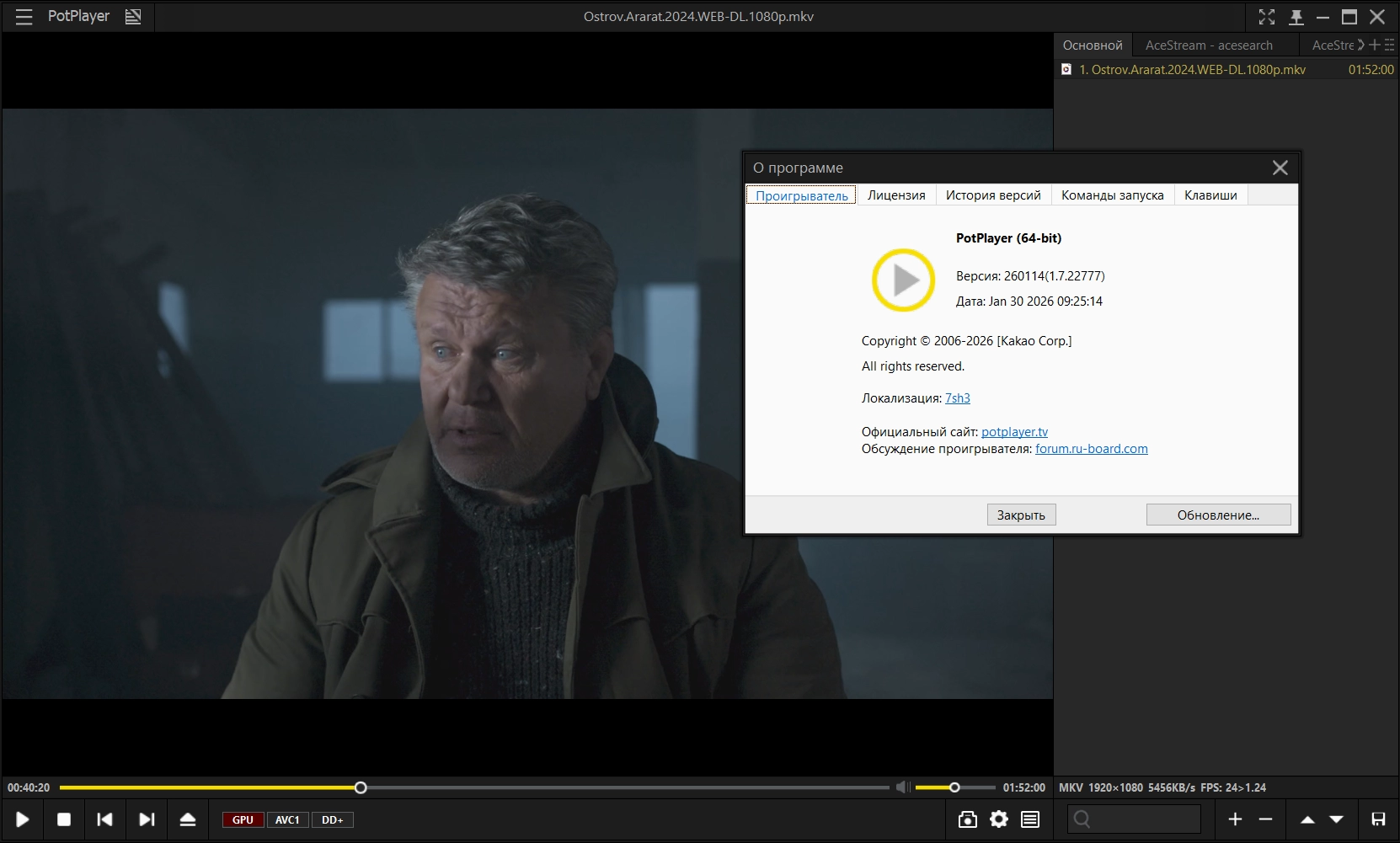Viewport: 1400px width, 843px height.
Task: Open the potplayer.tv website link
Action: pos(1014,432)
